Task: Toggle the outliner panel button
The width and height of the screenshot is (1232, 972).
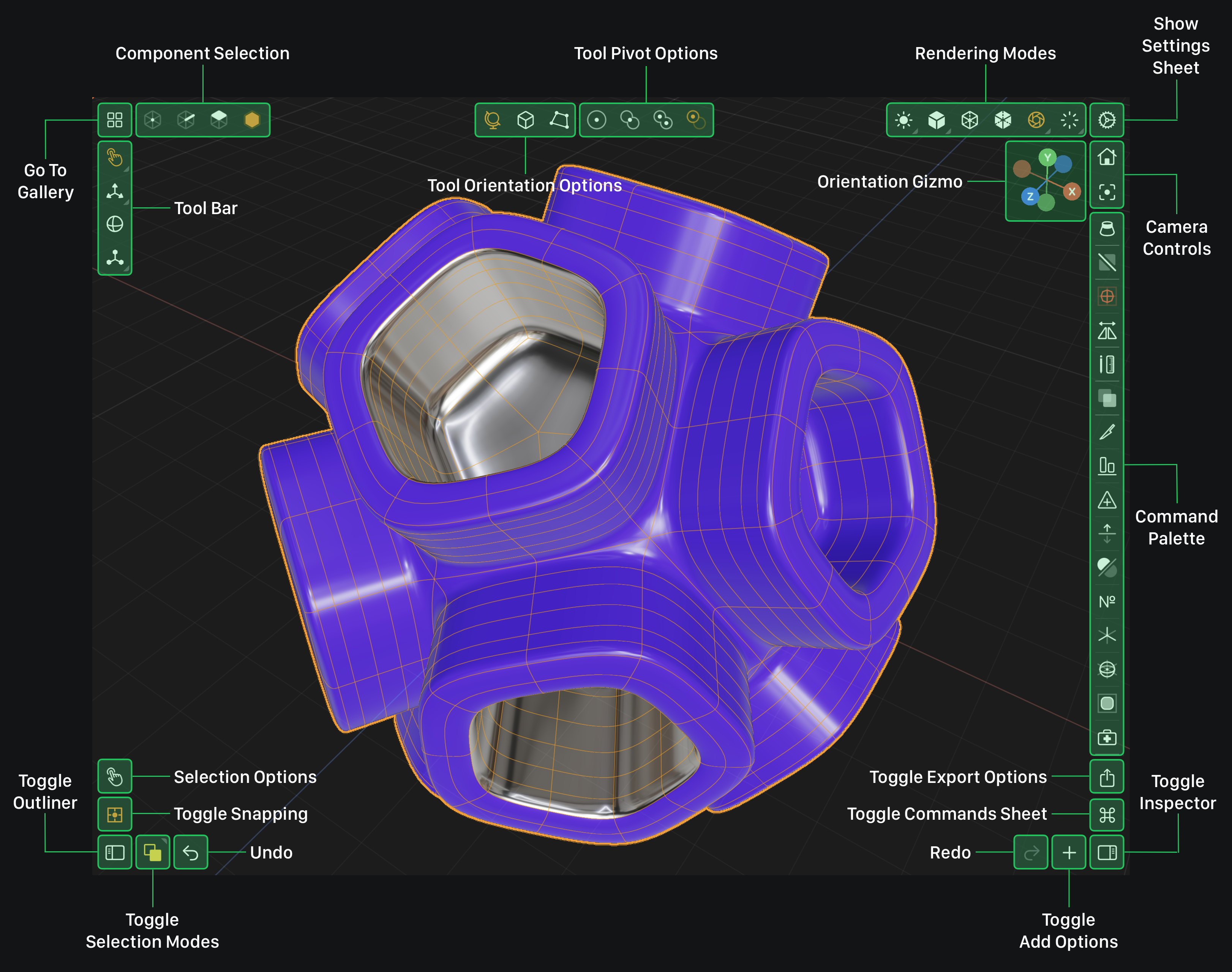Action: pyautogui.click(x=114, y=852)
